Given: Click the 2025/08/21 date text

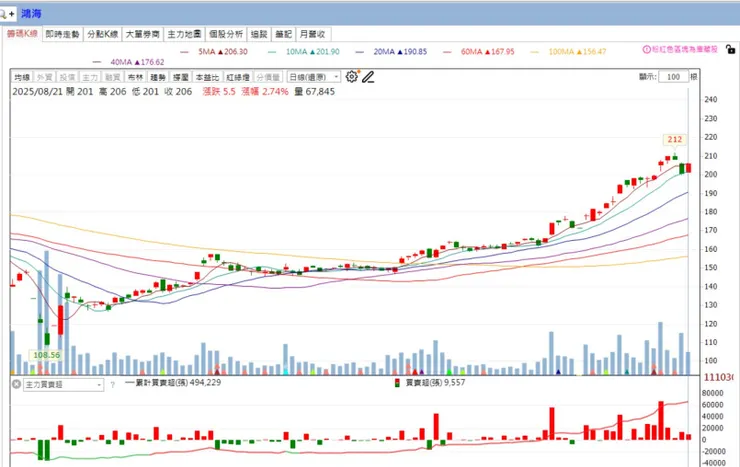Looking at the screenshot, I should tap(37, 92).
